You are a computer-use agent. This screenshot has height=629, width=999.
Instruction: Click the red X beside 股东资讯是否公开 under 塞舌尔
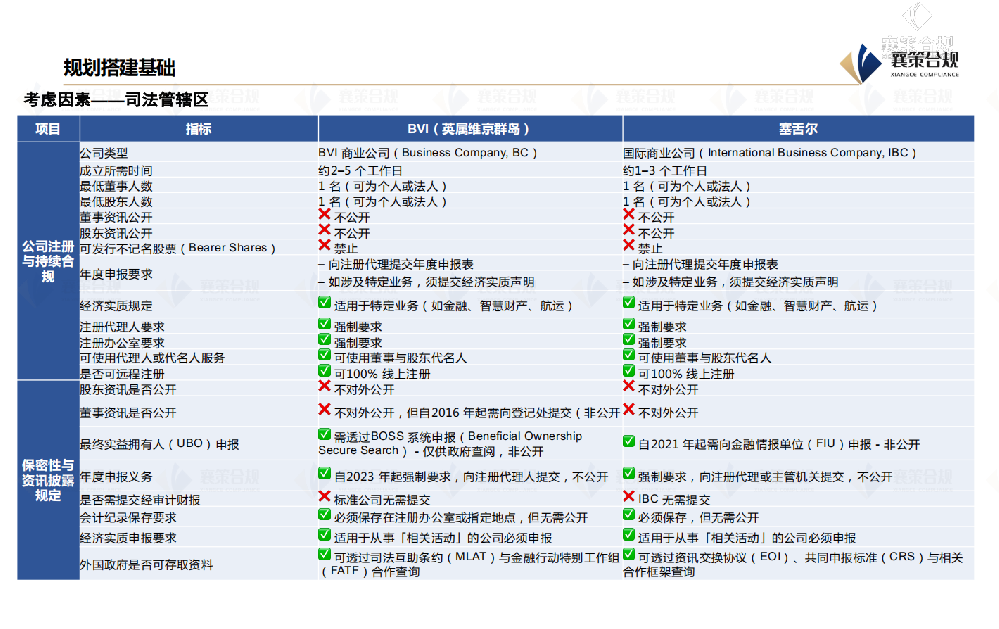(630, 388)
